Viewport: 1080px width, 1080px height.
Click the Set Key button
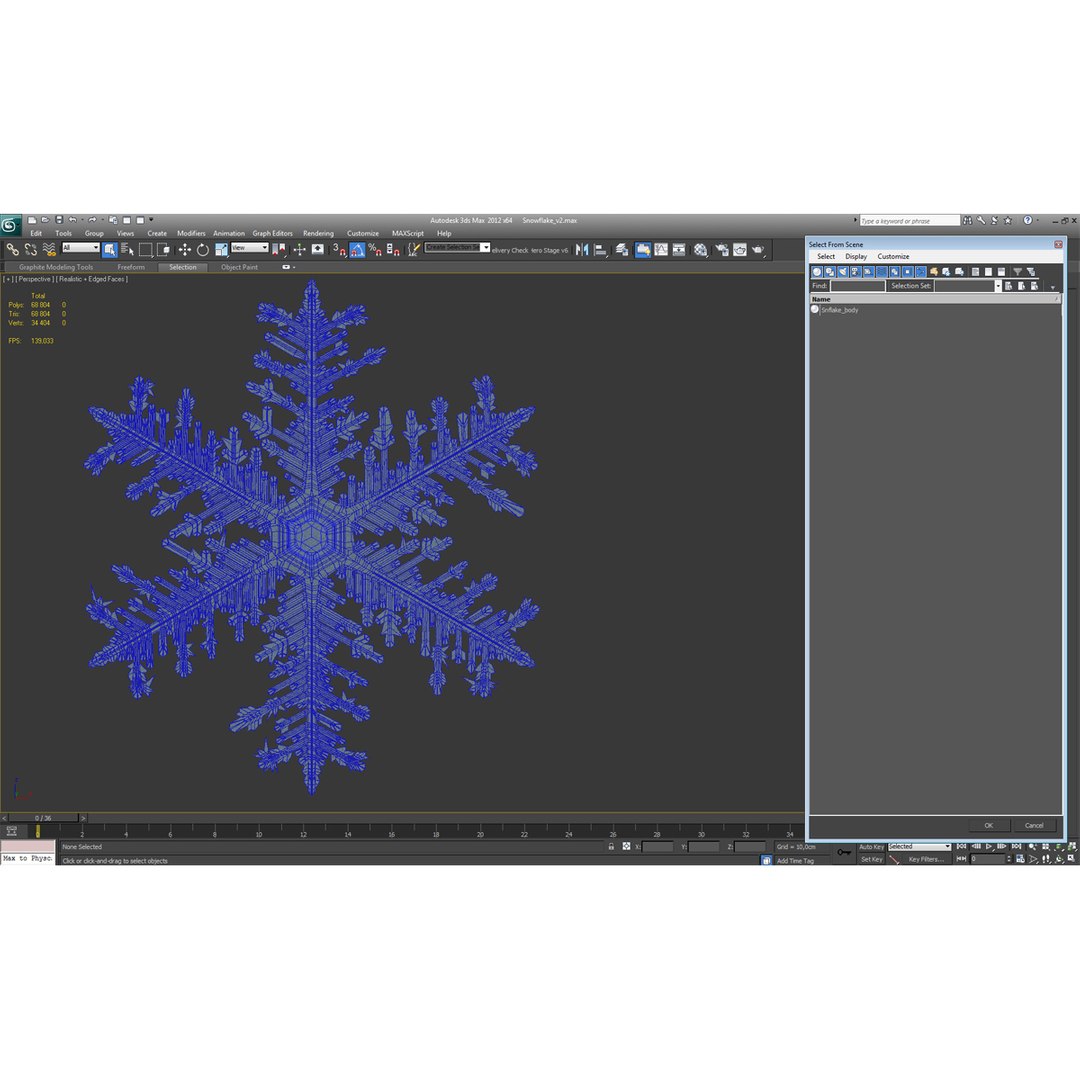coord(871,859)
